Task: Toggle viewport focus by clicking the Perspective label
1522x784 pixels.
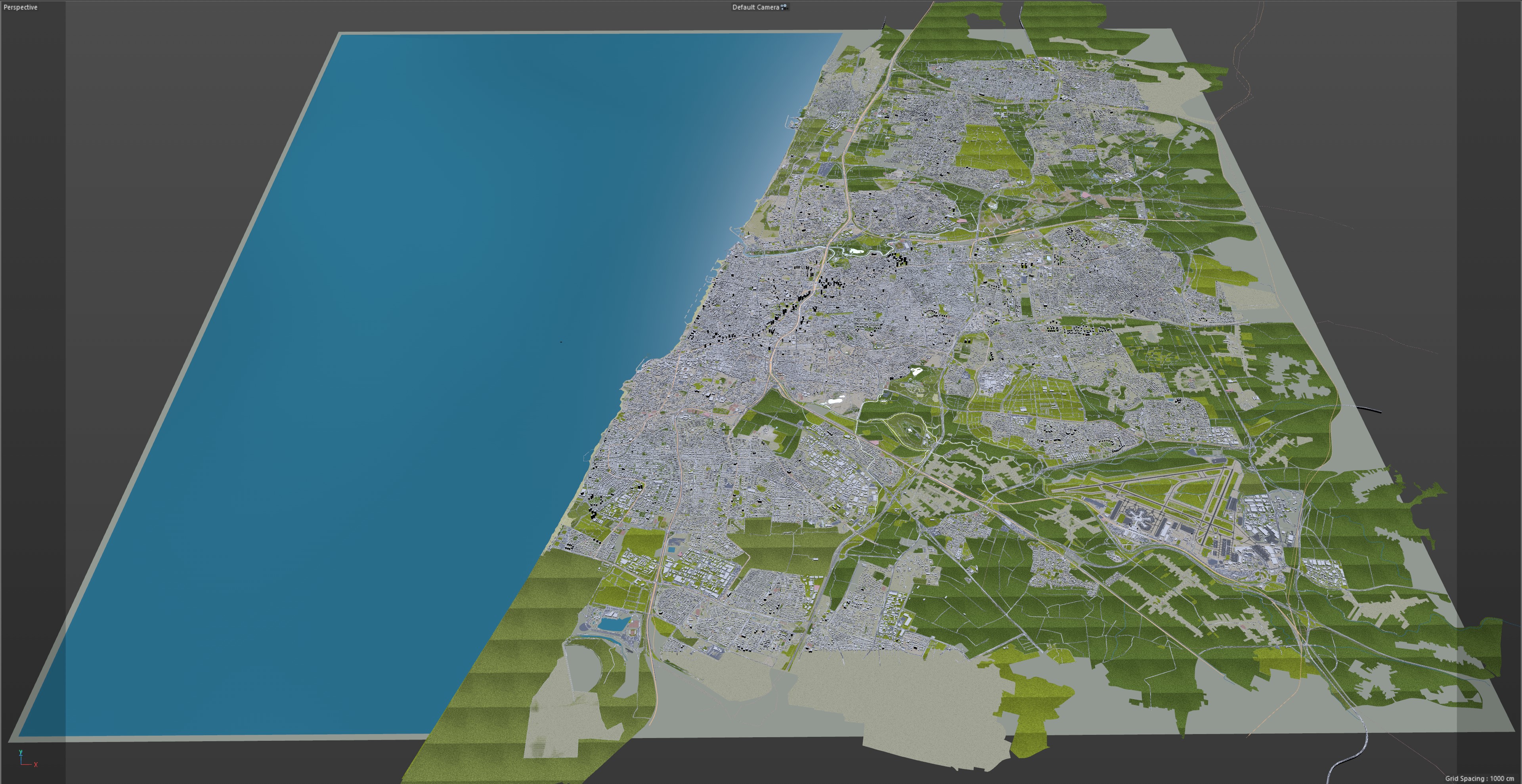Action: tap(20, 8)
